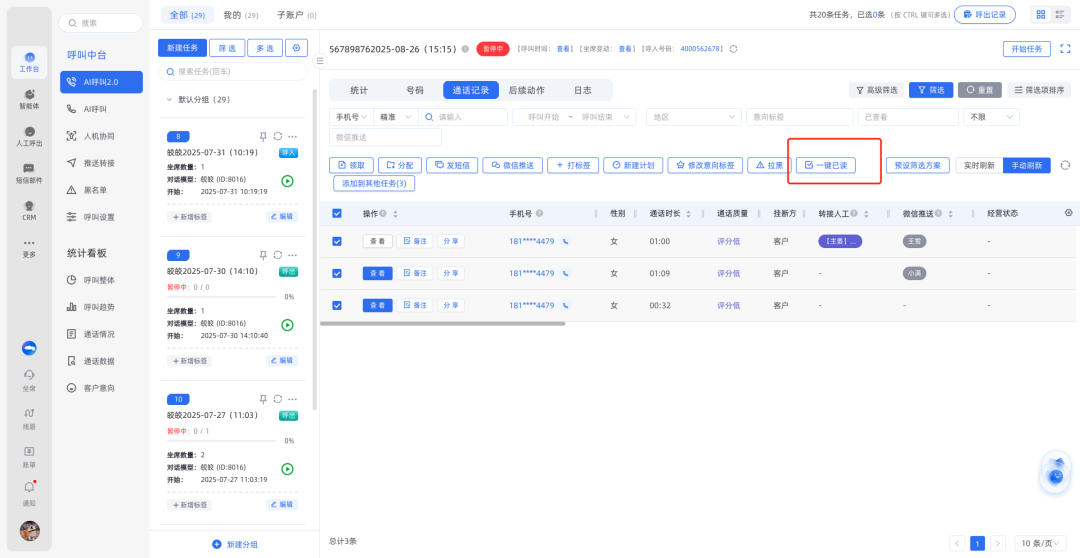Open the 手机号 field type dropdown
The image size is (1080, 558).
[352, 117]
